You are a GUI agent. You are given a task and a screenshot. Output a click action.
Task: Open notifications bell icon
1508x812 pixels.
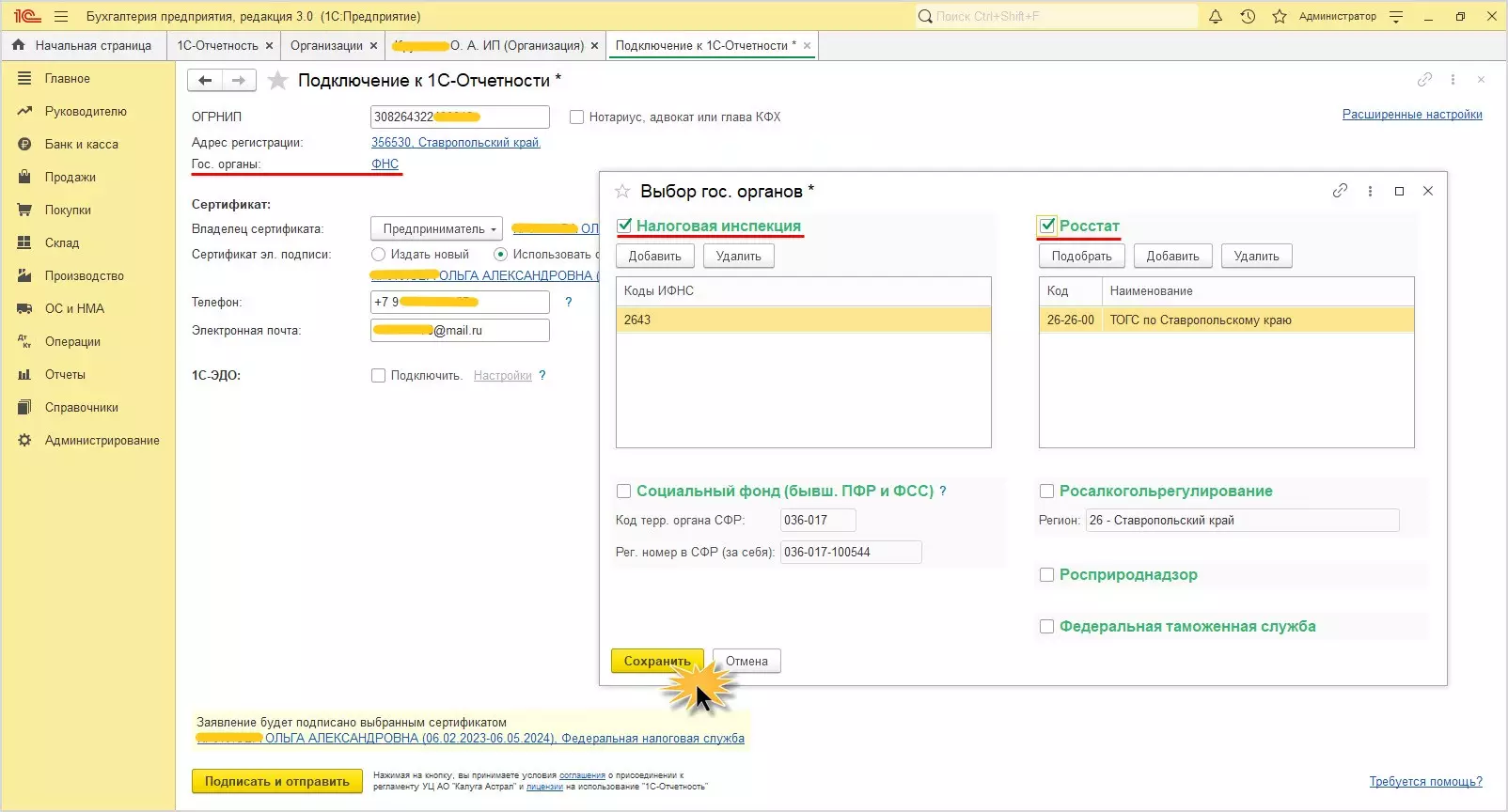[x=1216, y=16]
